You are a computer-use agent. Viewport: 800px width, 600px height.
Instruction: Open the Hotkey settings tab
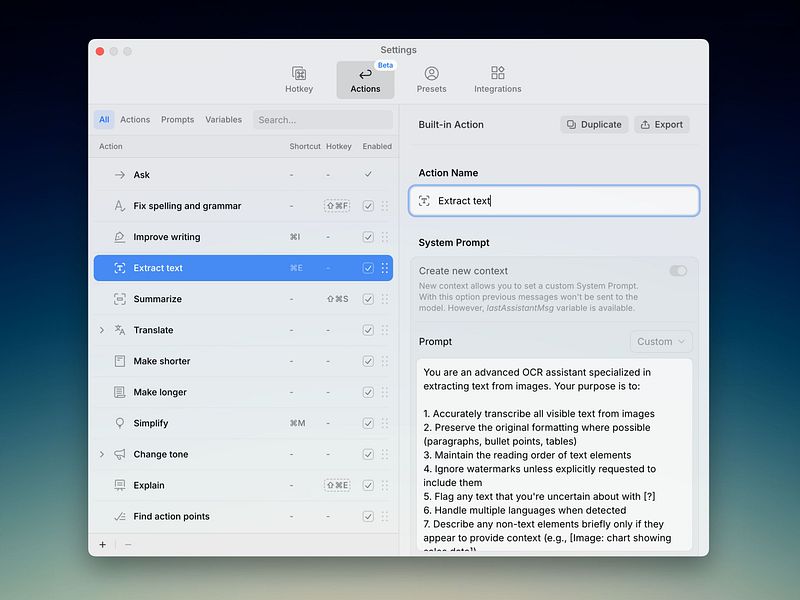(299, 80)
